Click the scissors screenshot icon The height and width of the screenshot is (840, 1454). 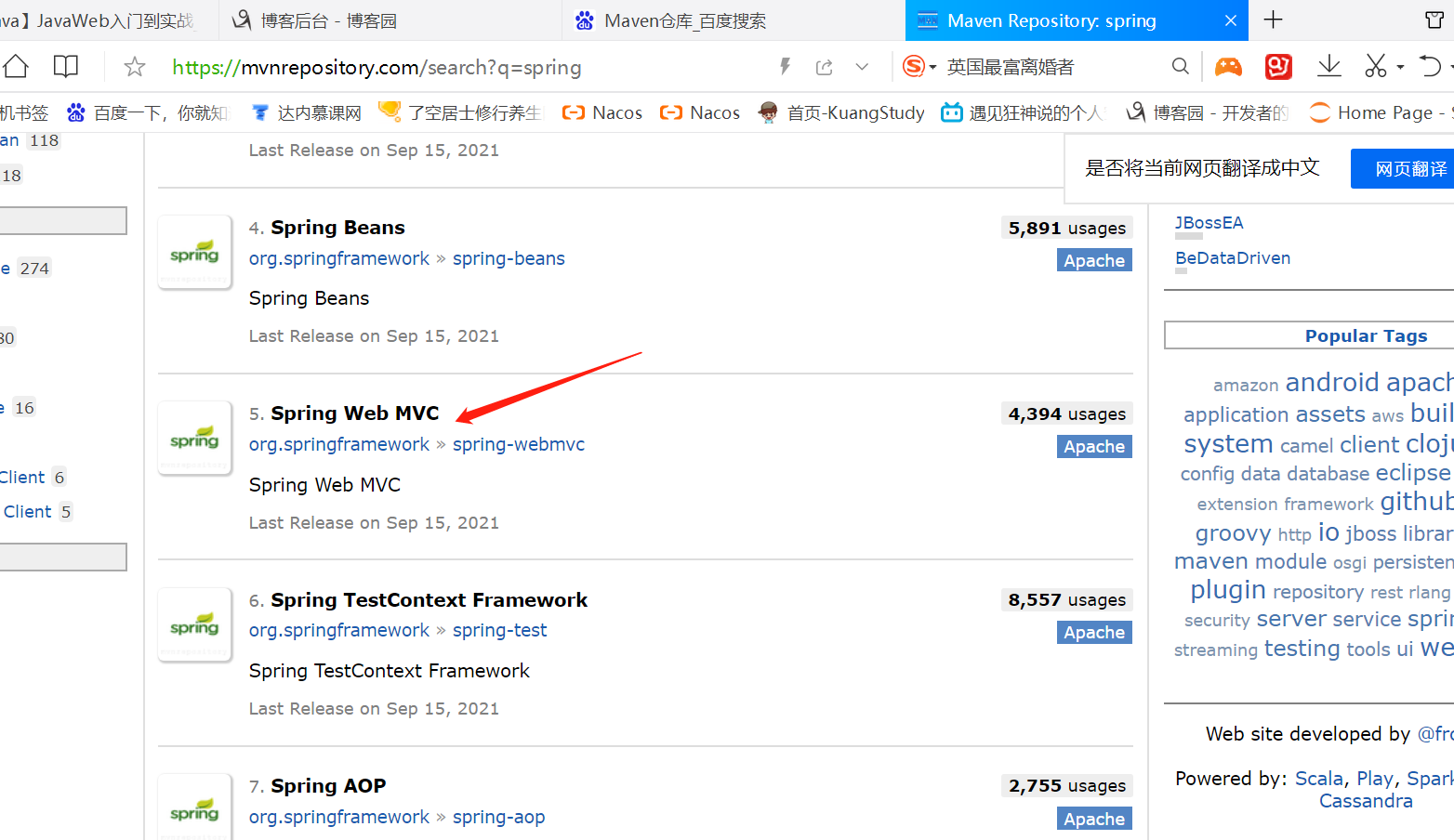tap(1376, 66)
